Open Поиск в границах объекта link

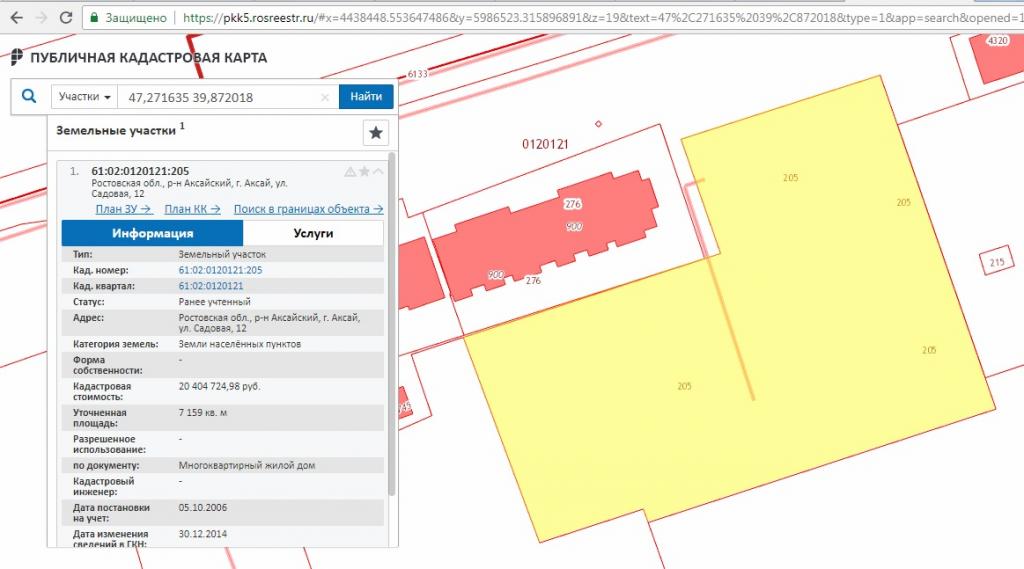pos(308,209)
